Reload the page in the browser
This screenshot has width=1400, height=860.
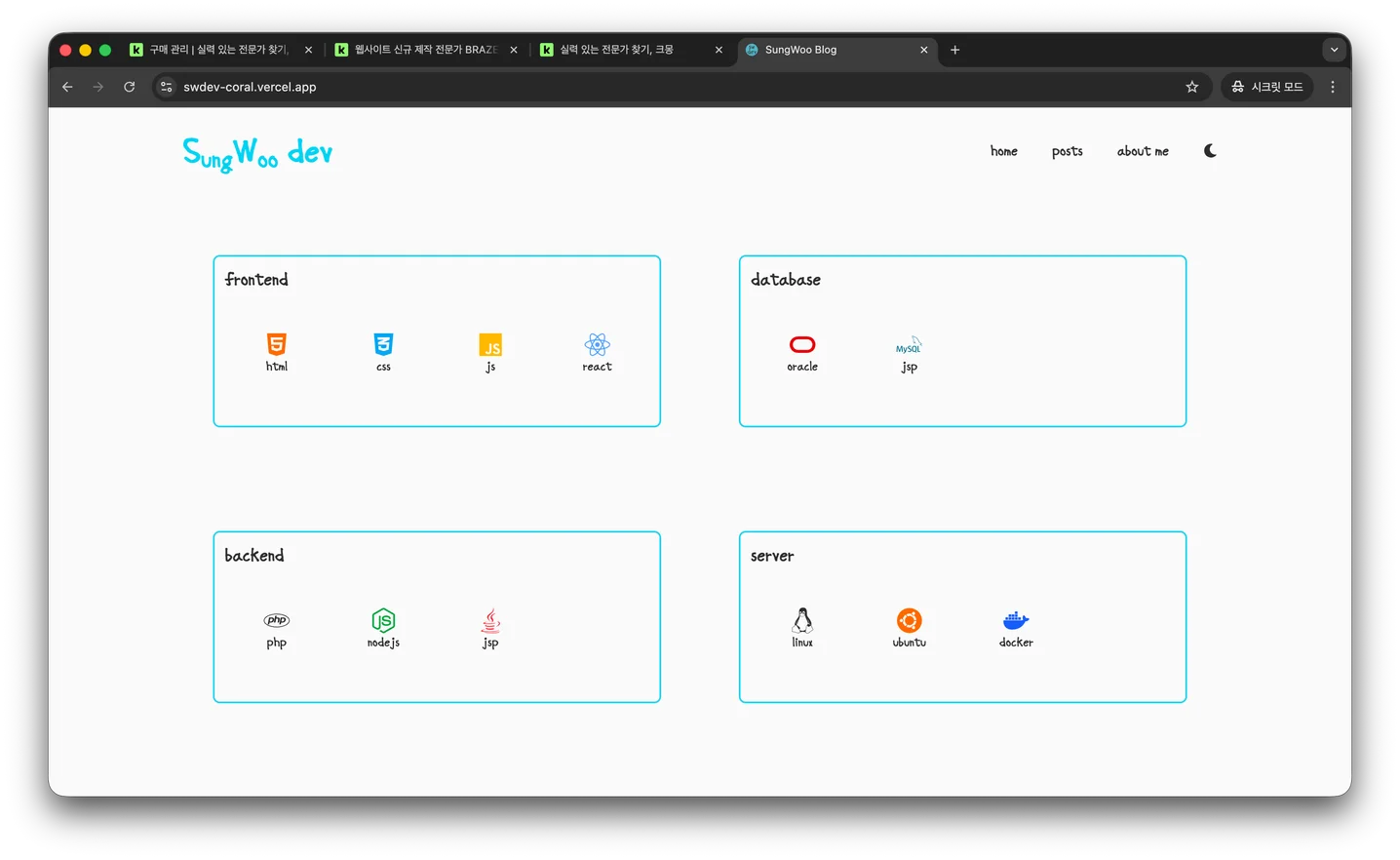click(x=129, y=87)
